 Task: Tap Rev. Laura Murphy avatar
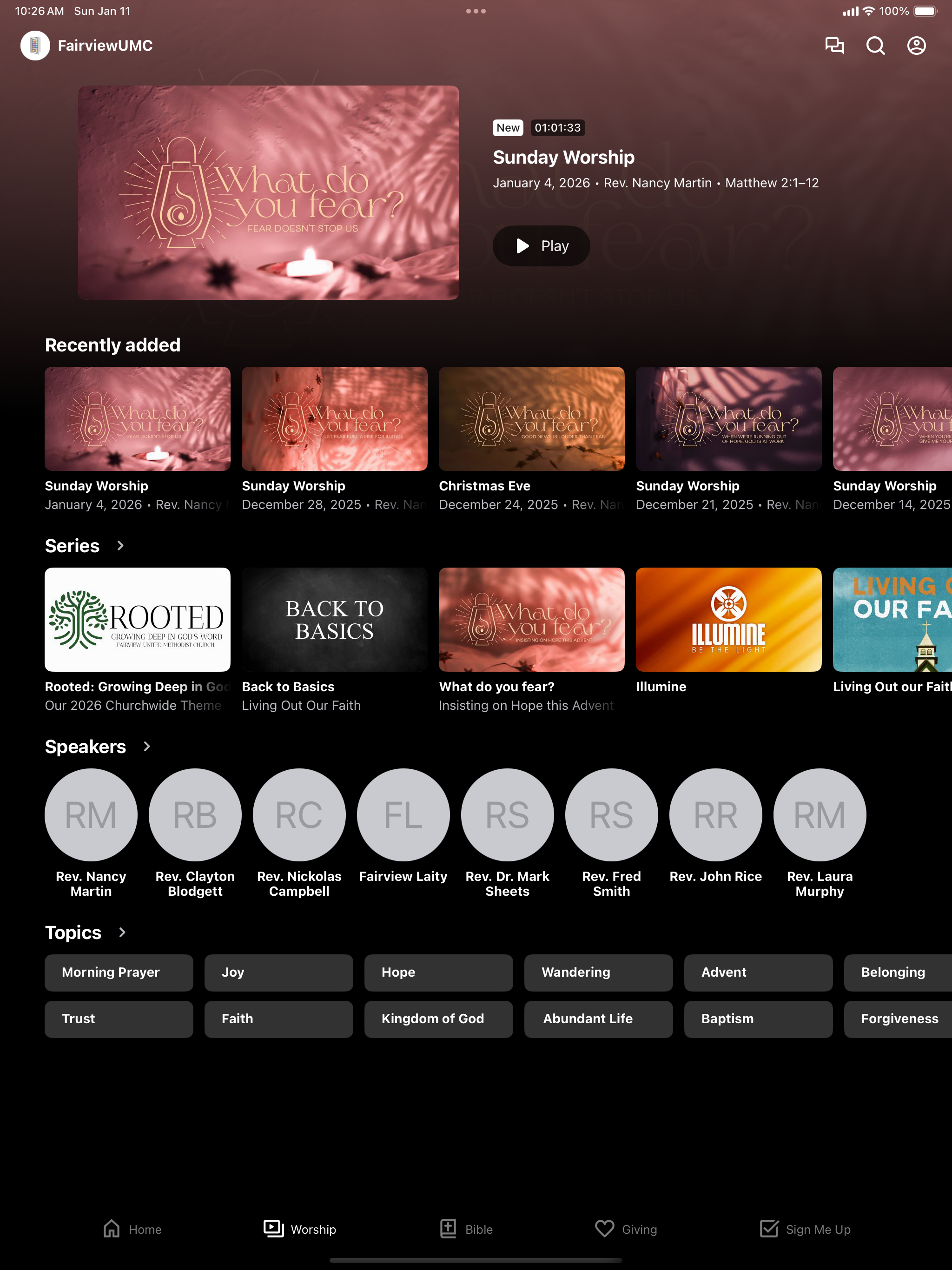(x=820, y=814)
